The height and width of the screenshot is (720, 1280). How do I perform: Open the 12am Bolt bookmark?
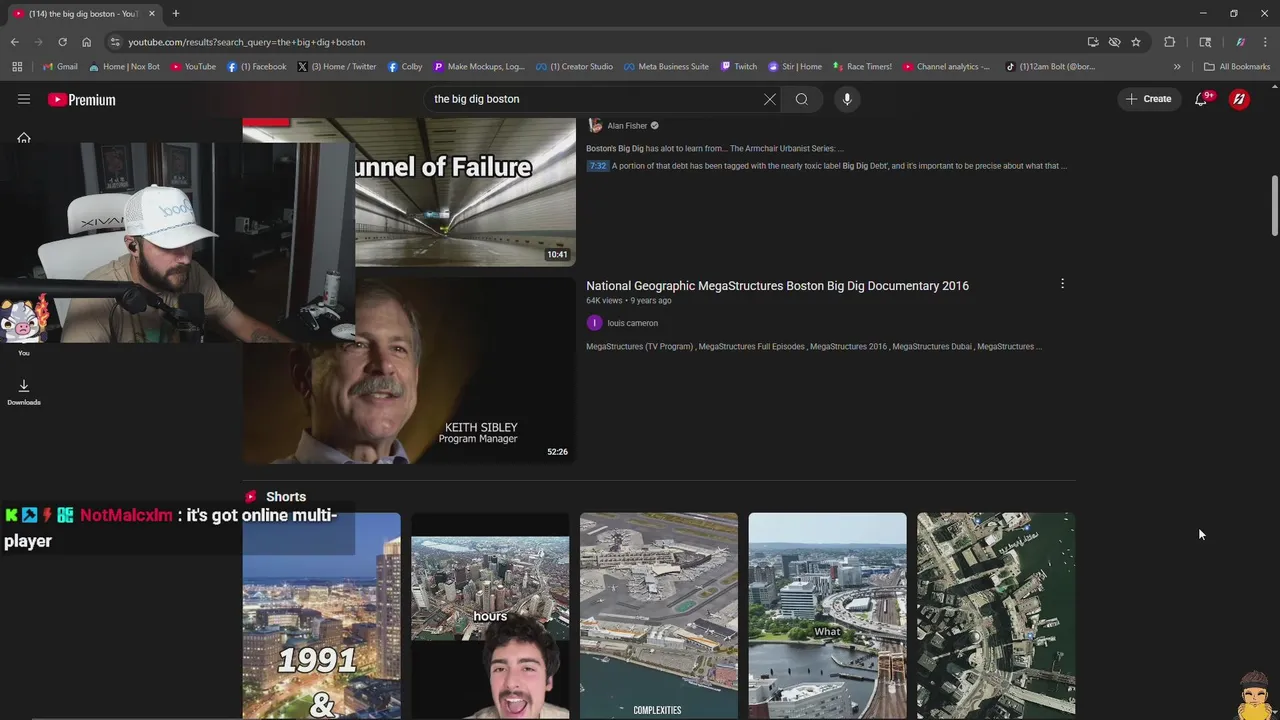pos(1050,67)
